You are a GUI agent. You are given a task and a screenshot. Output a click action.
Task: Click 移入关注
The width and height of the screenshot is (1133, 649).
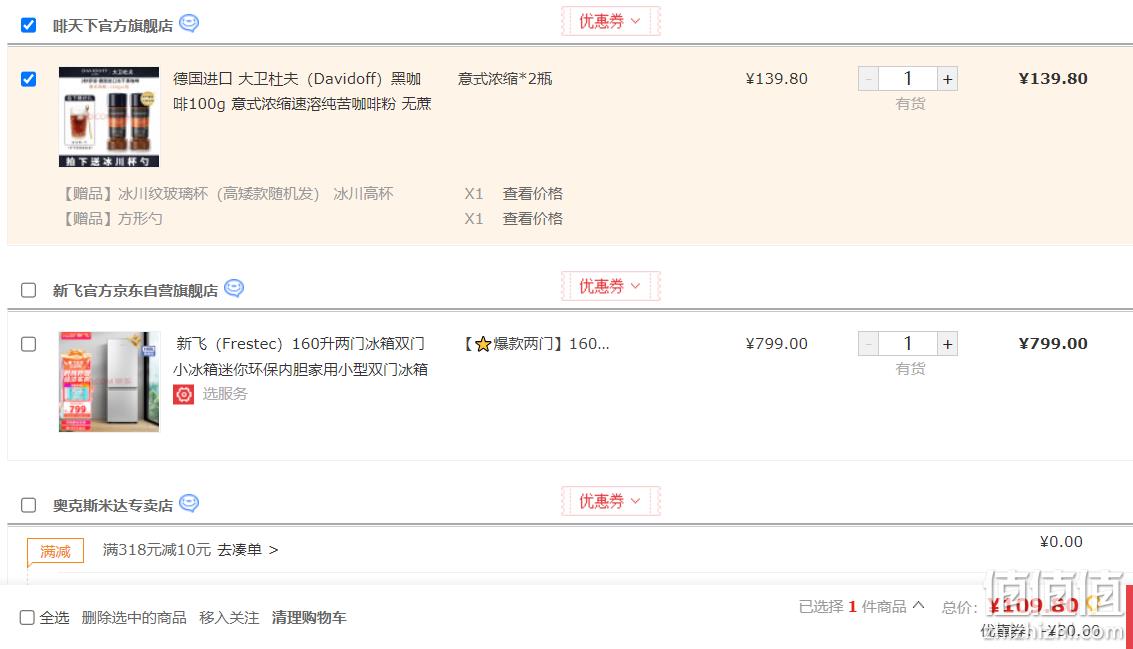pos(229,618)
